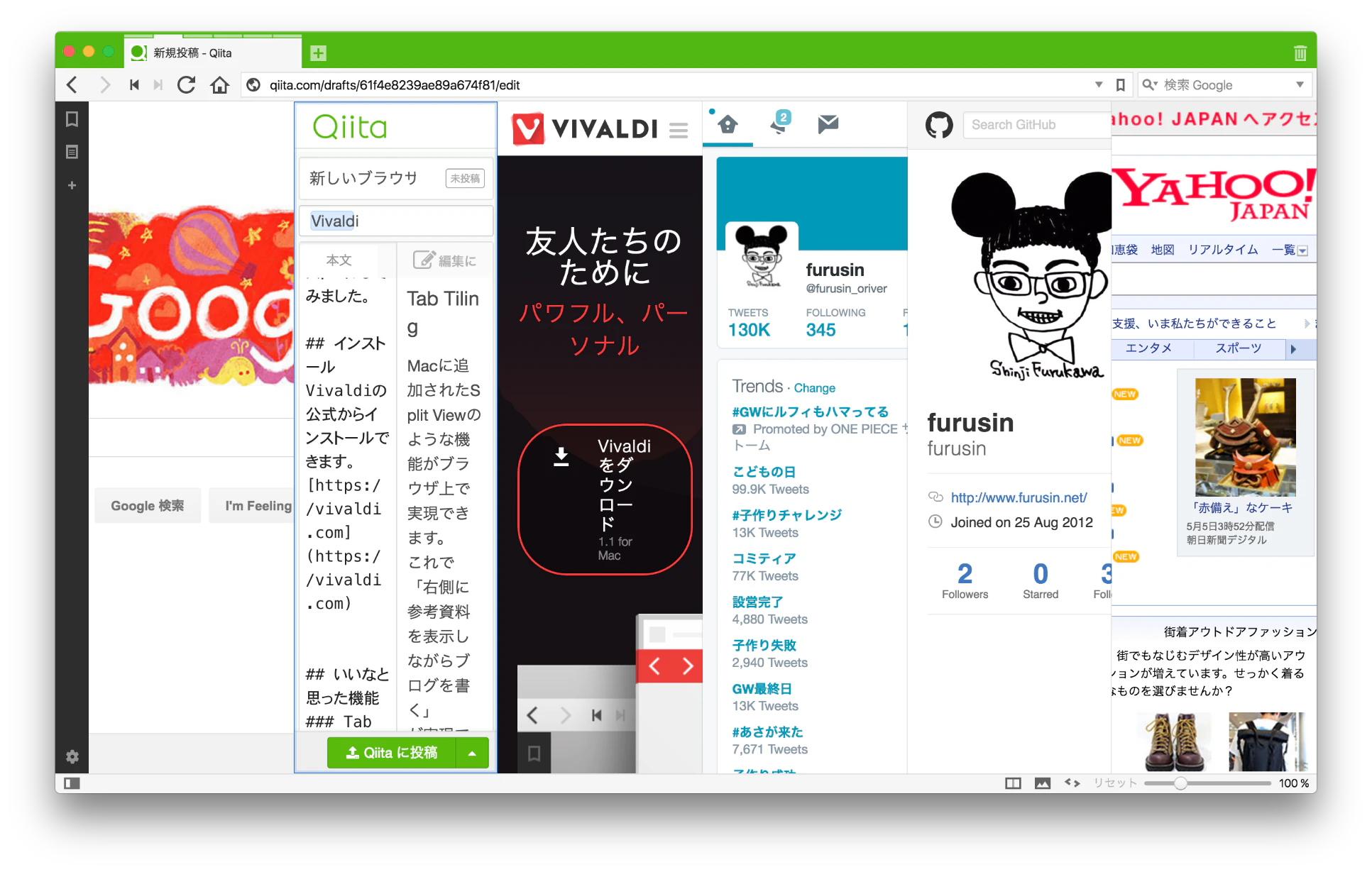The width and height of the screenshot is (1372, 872).
Task: Bookmark this page using address bar icon
Action: pos(1120,85)
